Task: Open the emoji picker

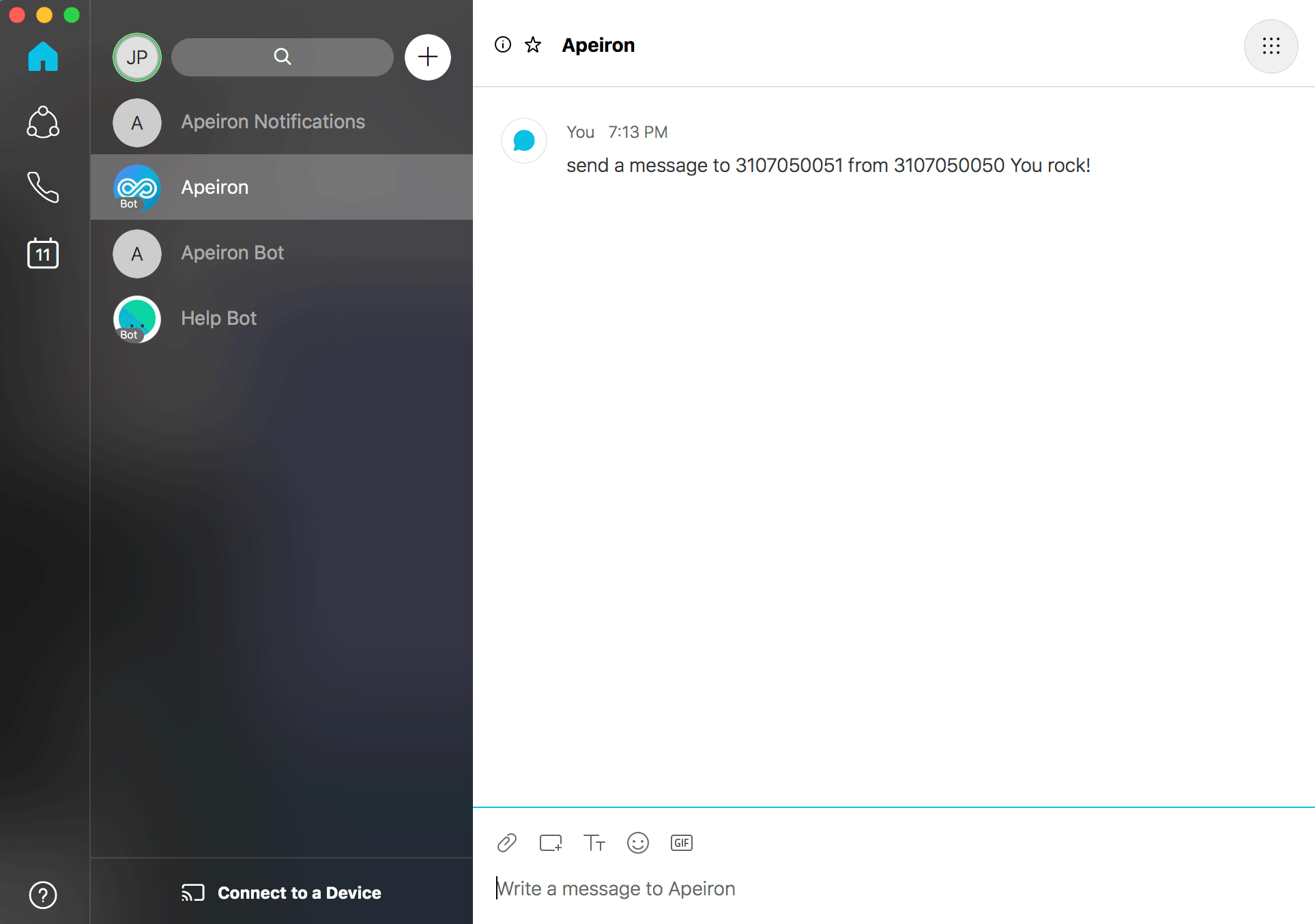Action: point(638,843)
